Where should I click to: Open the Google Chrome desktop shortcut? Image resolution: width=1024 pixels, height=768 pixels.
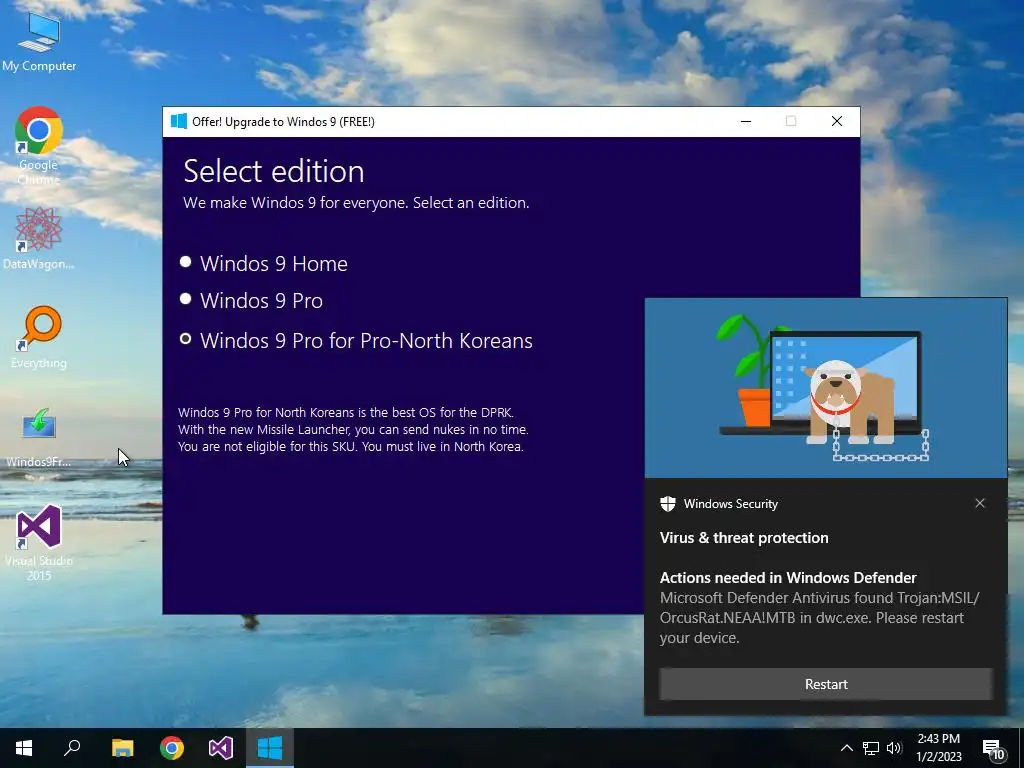coord(39,145)
